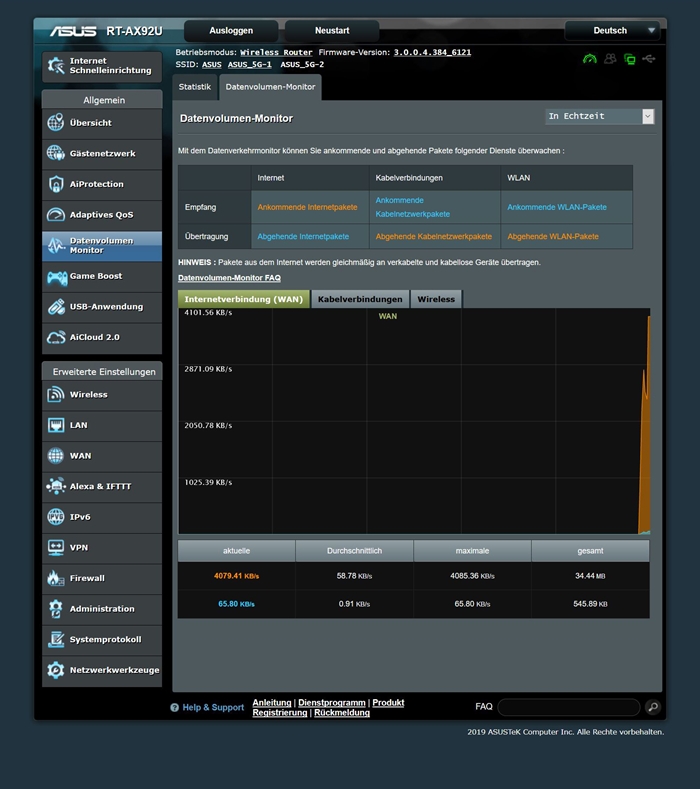
Task: Click the ASUS SSID link
Action: pyautogui.click(x=212, y=64)
